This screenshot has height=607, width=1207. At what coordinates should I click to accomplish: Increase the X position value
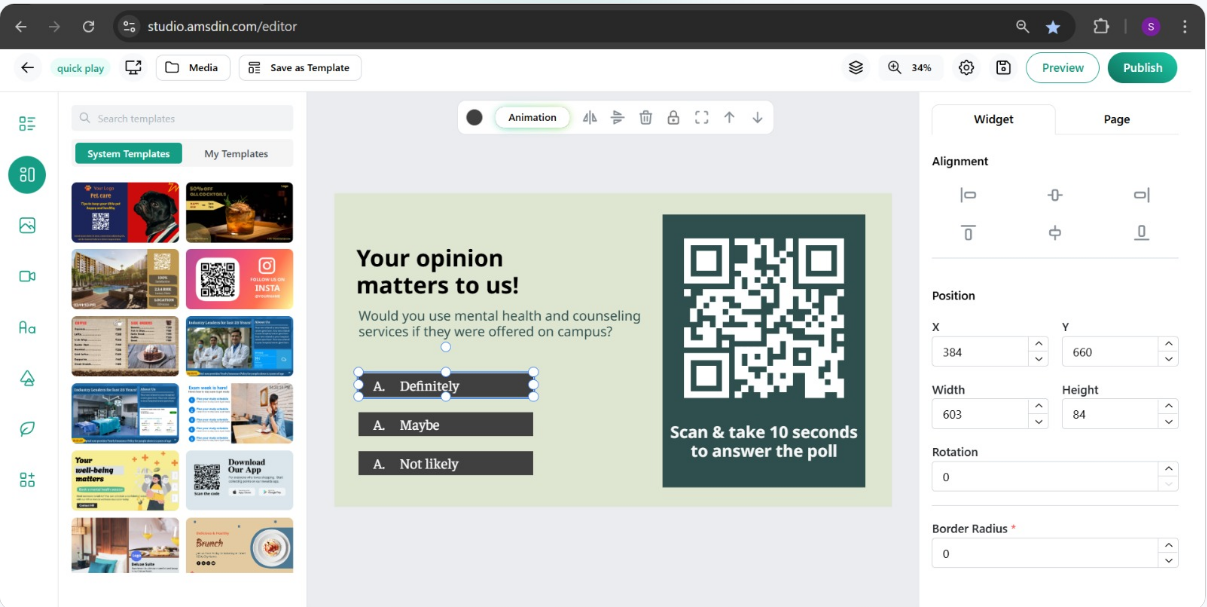[1039, 344]
